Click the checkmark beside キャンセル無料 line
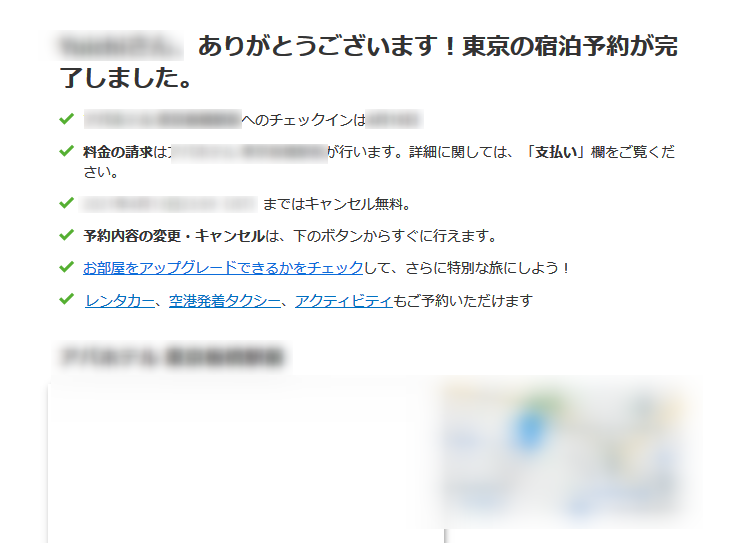This screenshot has height=543, width=733. click(x=66, y=204)
